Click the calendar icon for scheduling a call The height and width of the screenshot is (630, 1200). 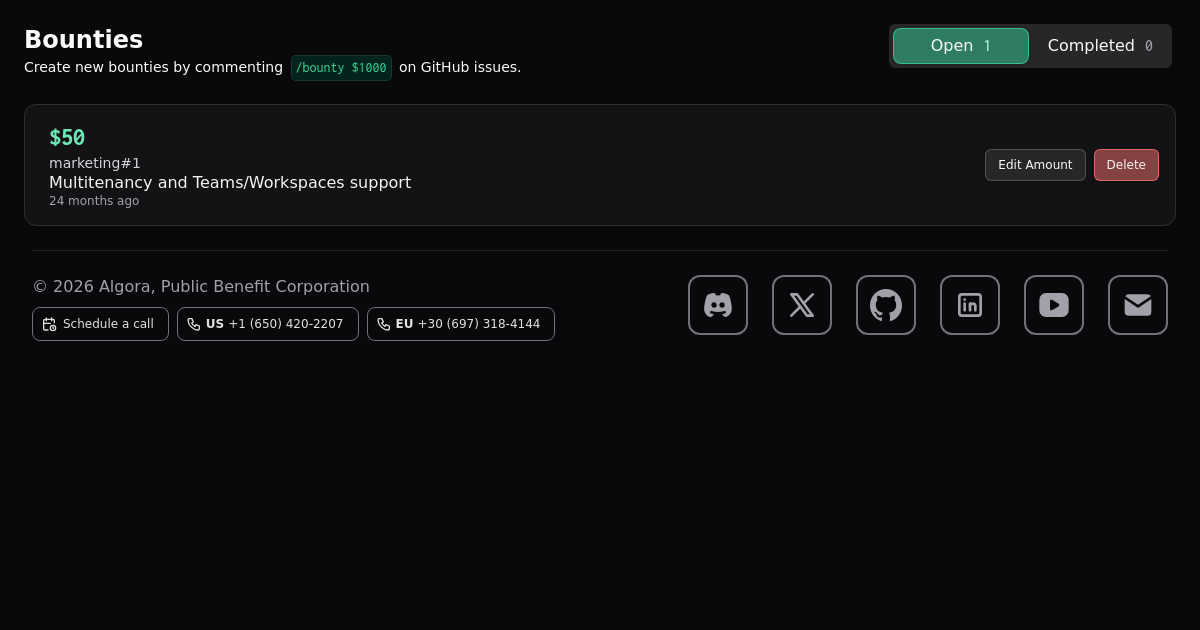click(x=50, y=324)
